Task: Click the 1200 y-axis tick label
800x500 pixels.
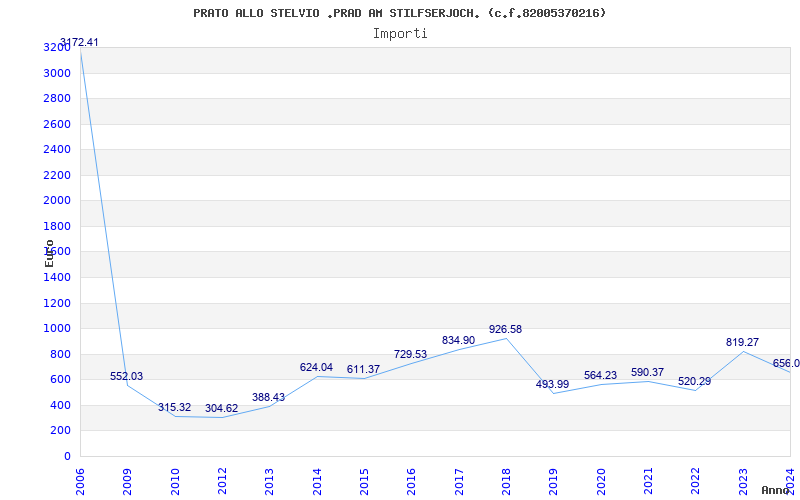Action: point(57,303)
